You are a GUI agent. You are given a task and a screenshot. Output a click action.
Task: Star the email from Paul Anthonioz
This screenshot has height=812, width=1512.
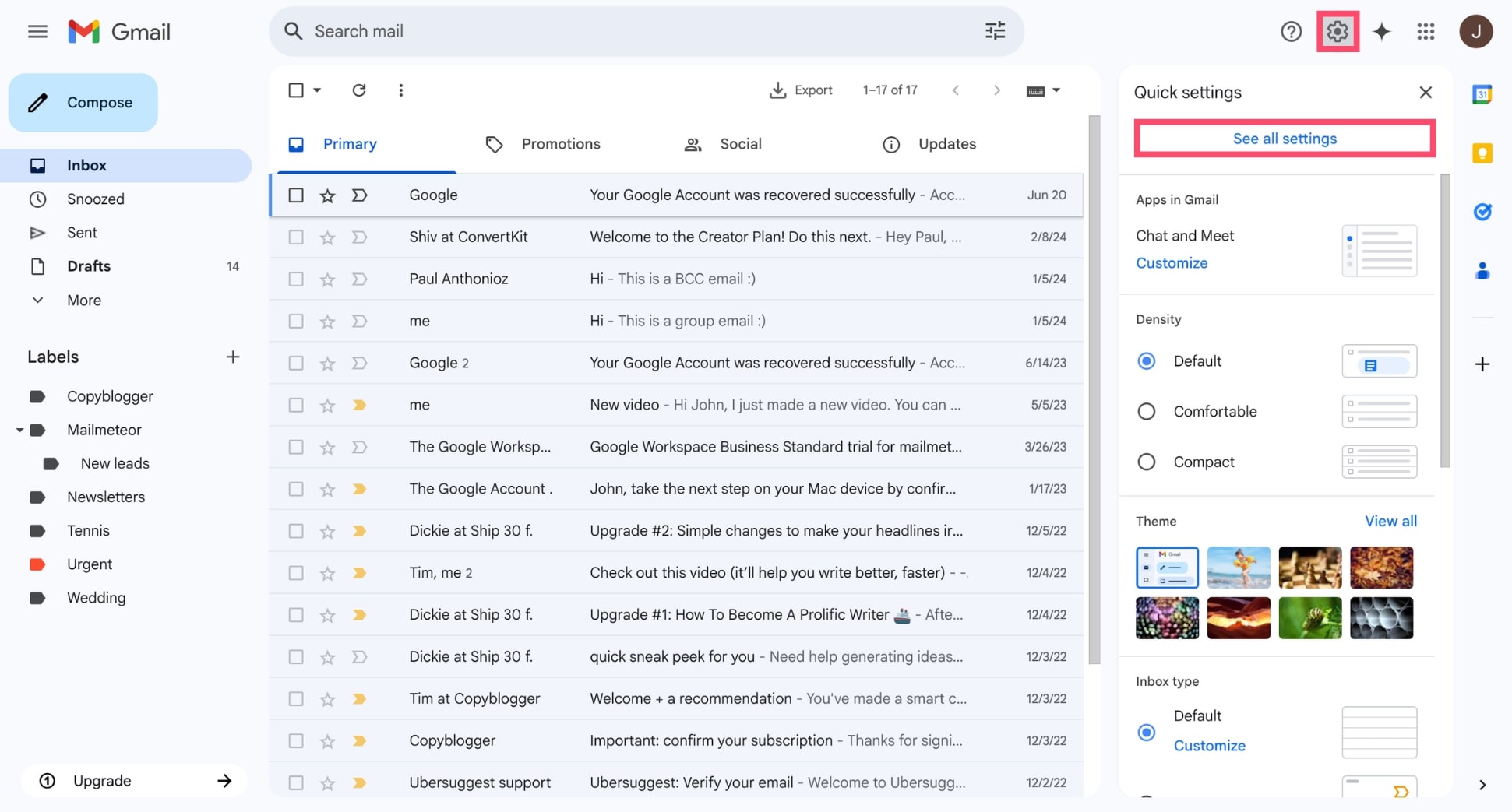327,278
